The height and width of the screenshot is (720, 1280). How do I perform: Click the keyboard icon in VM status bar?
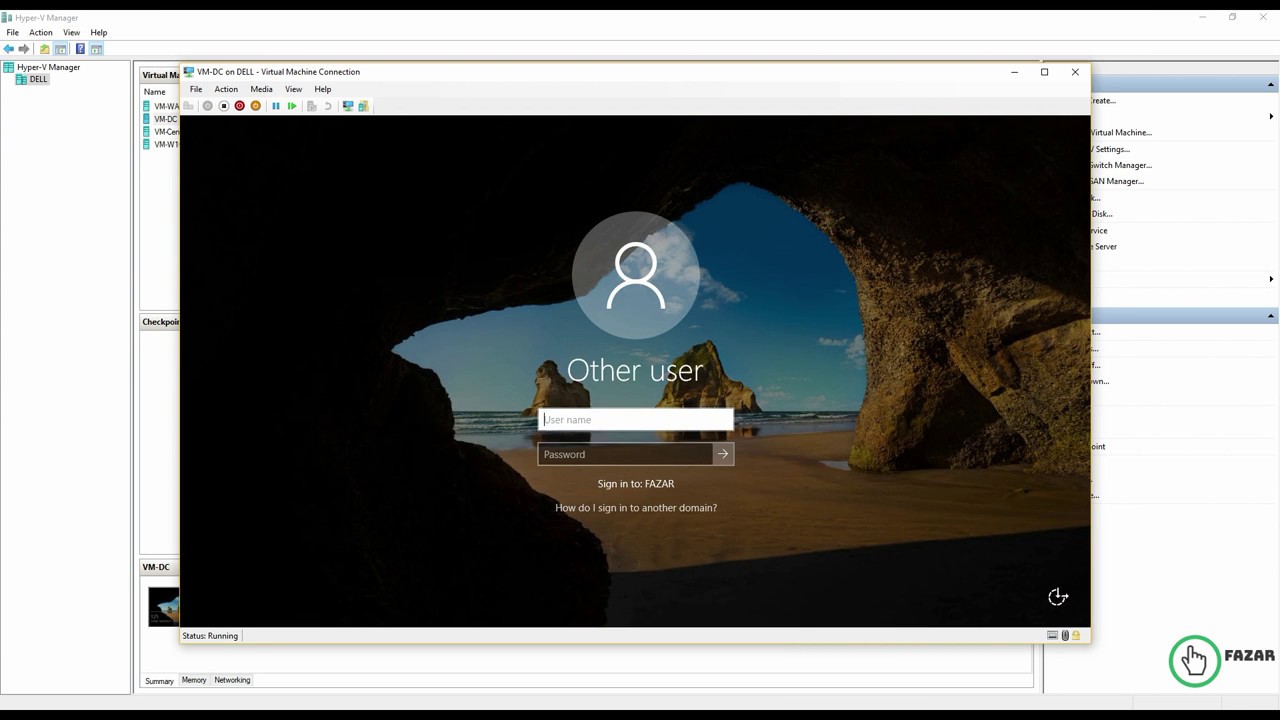tap(1052, 636)
